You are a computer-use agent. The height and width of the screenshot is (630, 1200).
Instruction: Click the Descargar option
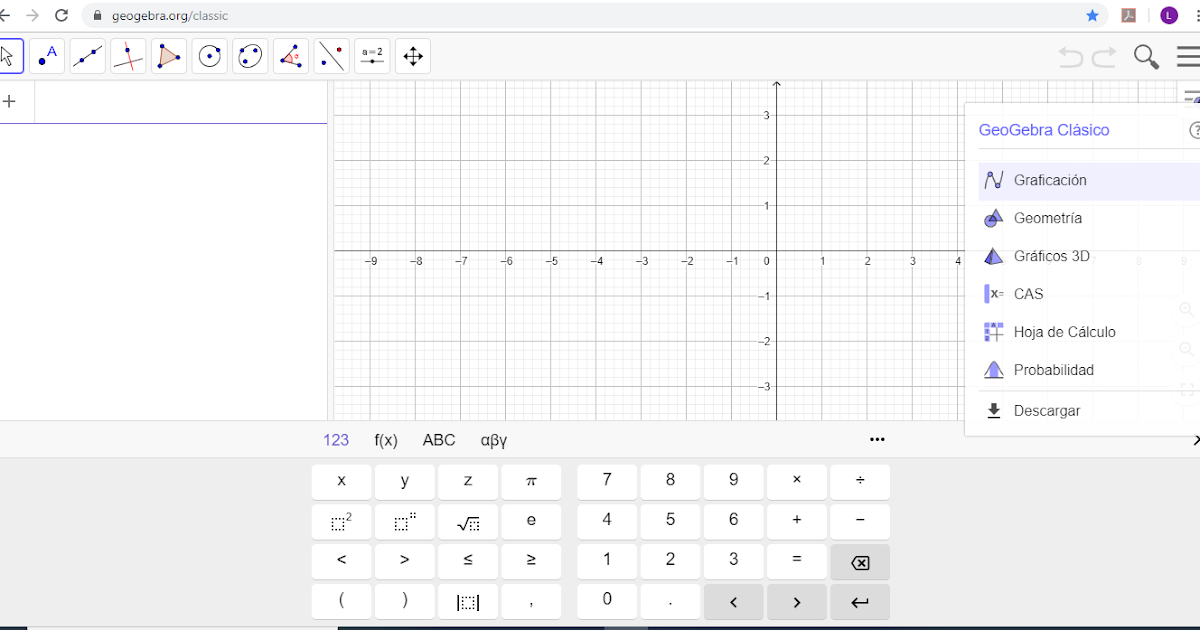click(x=1047, y=410)
